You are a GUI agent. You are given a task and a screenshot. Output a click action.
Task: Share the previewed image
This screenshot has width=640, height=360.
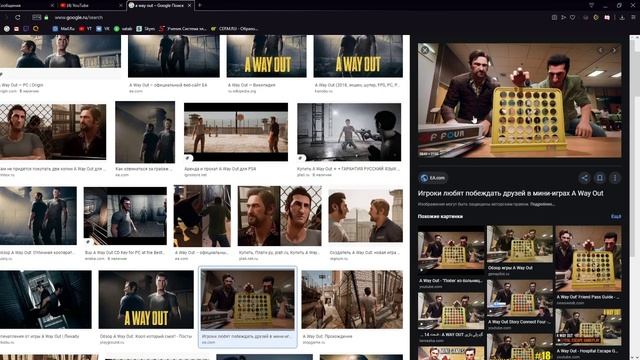(x=584, y=178)
